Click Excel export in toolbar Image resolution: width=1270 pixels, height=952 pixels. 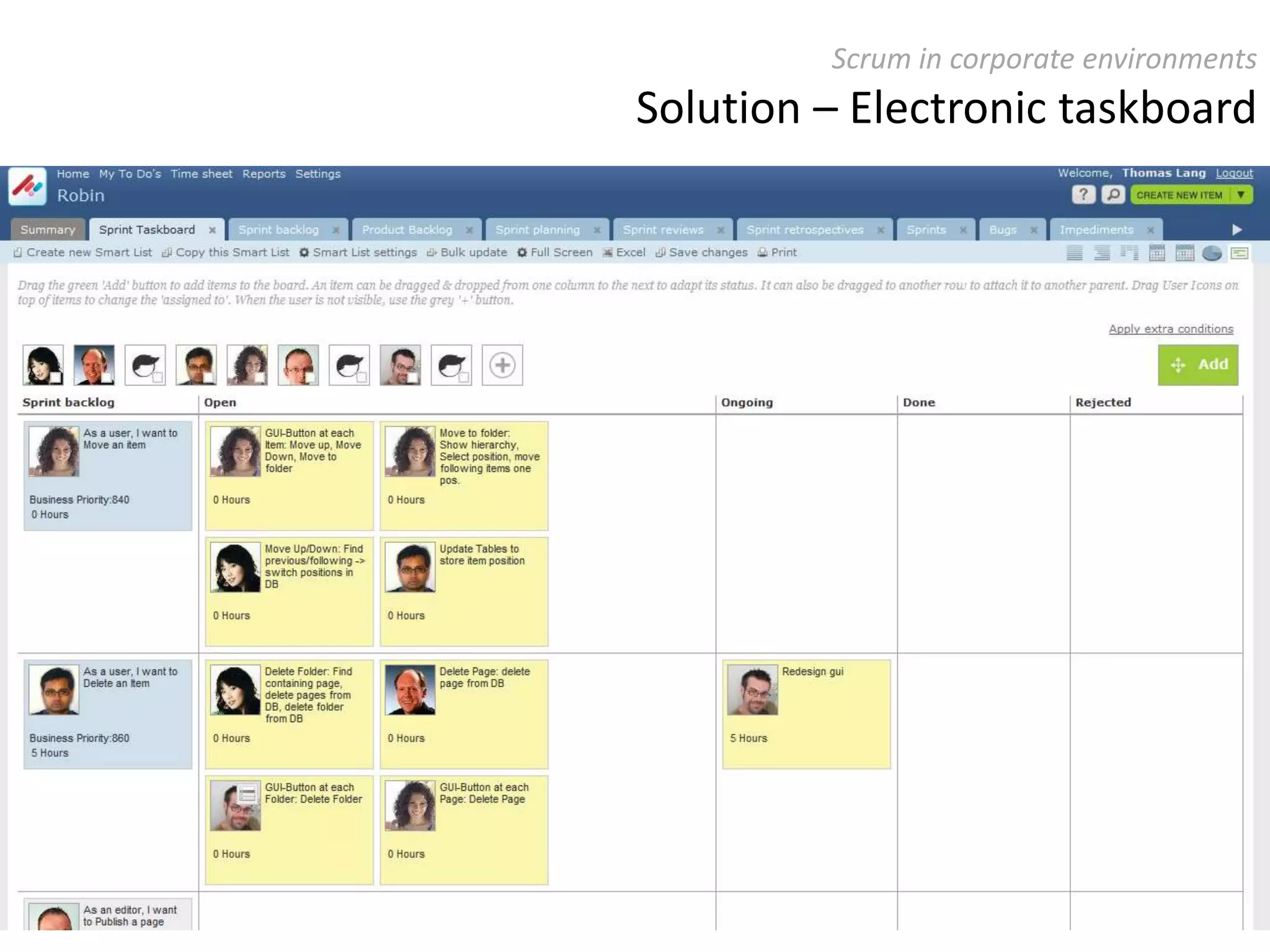(624, 253)
